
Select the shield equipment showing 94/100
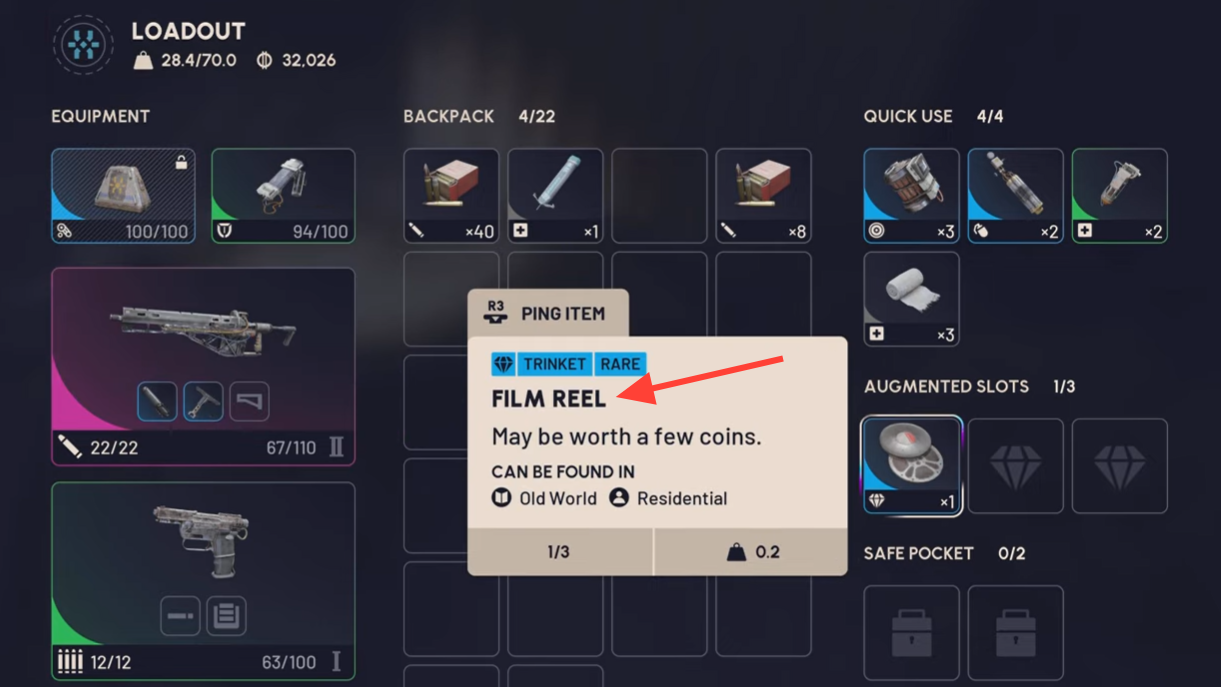(x=283, y=196)
